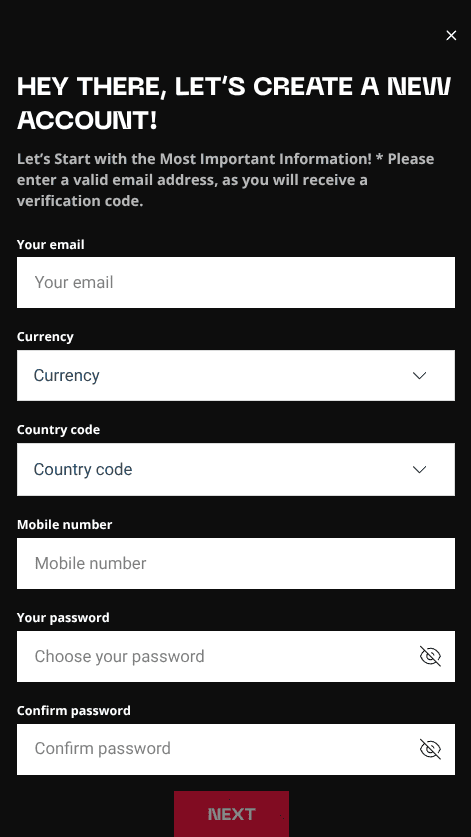The height and width of the screenshot is (837, 471).
Task: Click the verification code instruction paragraph
Action: tap(225, 180)
